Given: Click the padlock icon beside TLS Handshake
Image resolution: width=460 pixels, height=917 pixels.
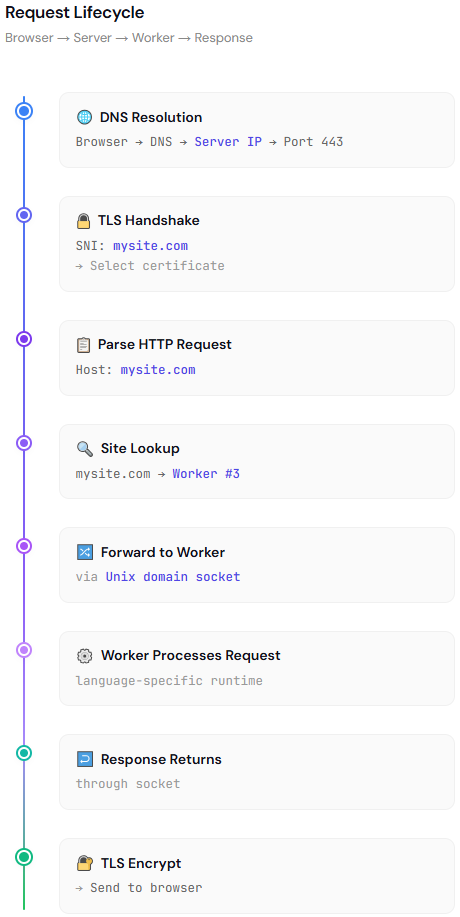Looking at the screenshot, I should [x=84, y=220].
